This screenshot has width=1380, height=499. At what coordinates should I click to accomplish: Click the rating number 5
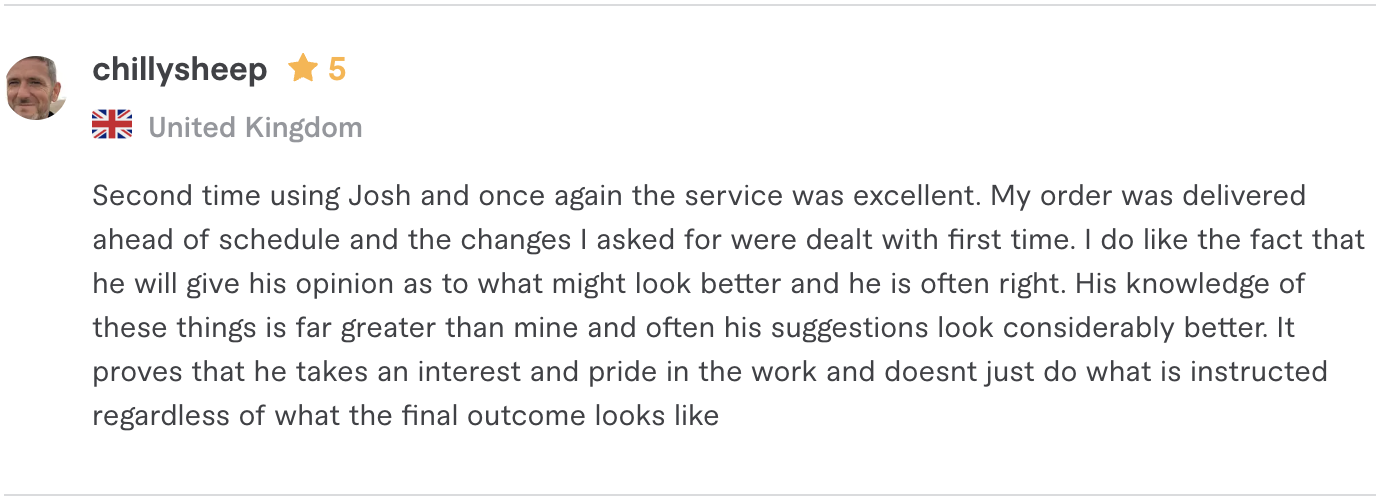click(337, 70)
